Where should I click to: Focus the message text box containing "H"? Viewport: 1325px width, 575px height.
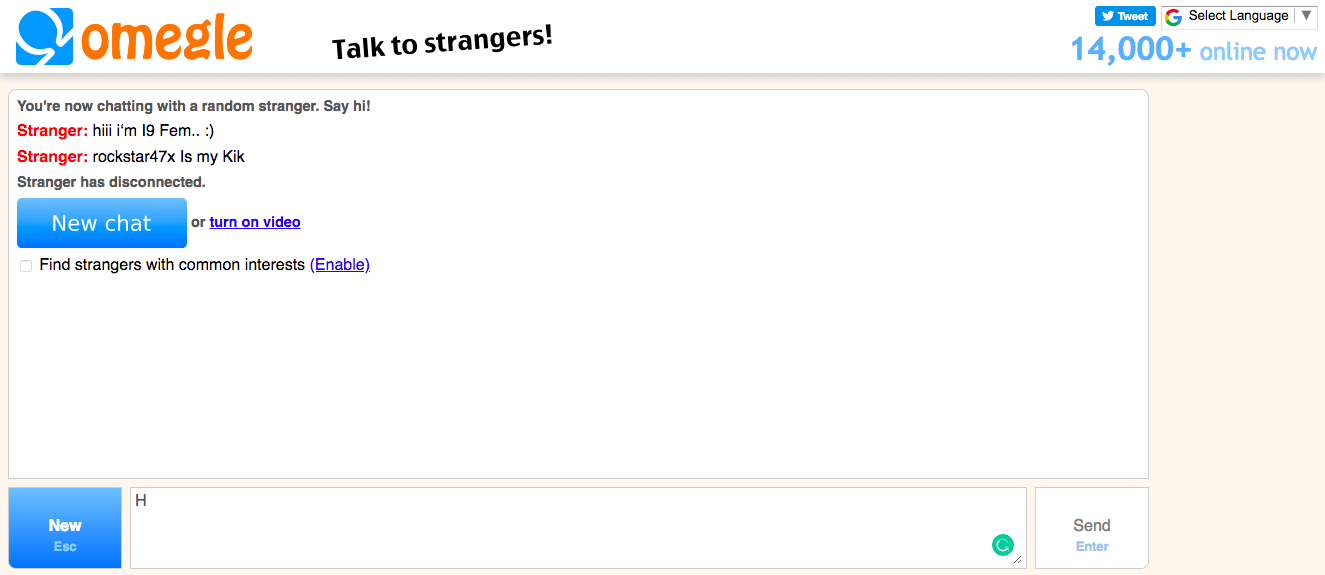pyautogui.click(x=578, y=528)
